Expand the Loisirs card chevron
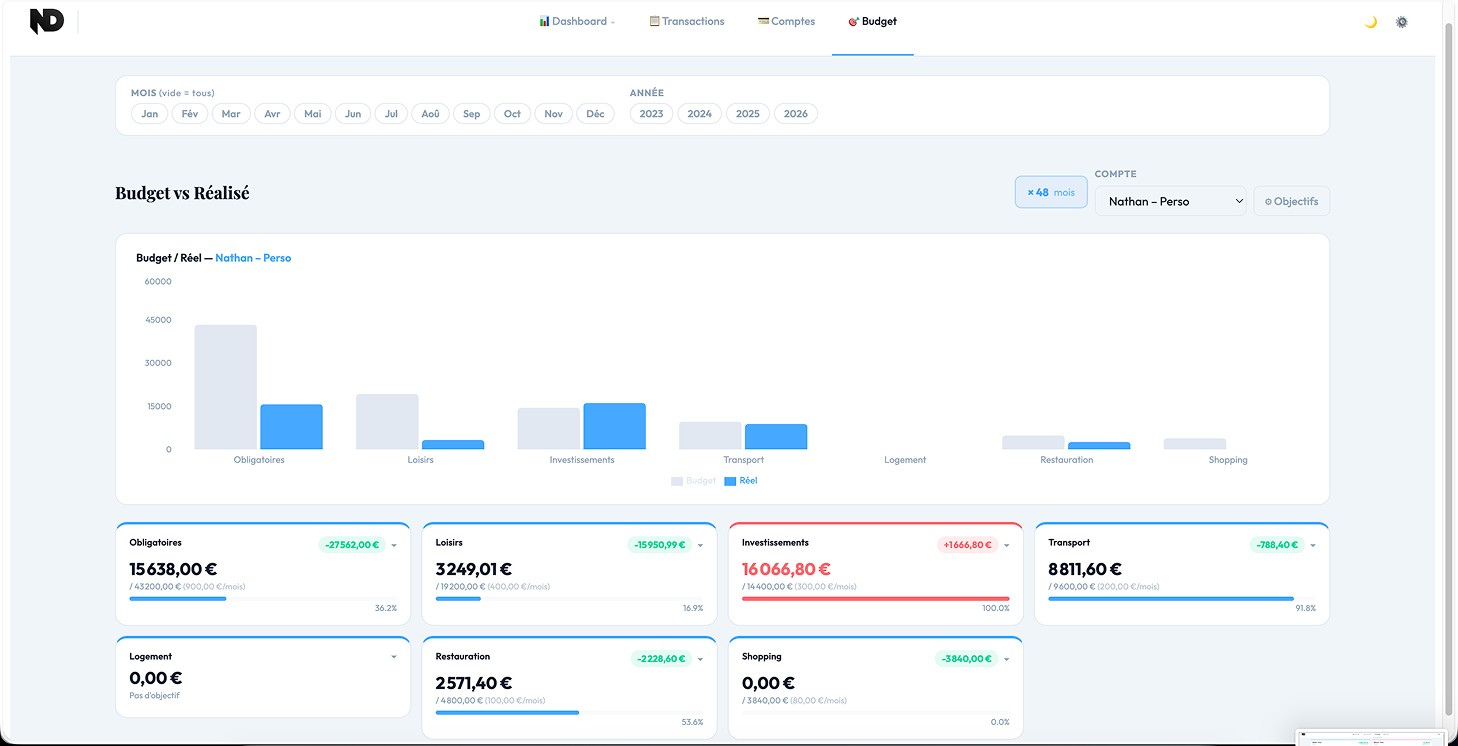 pyautogui.click(x=700, y=545)
